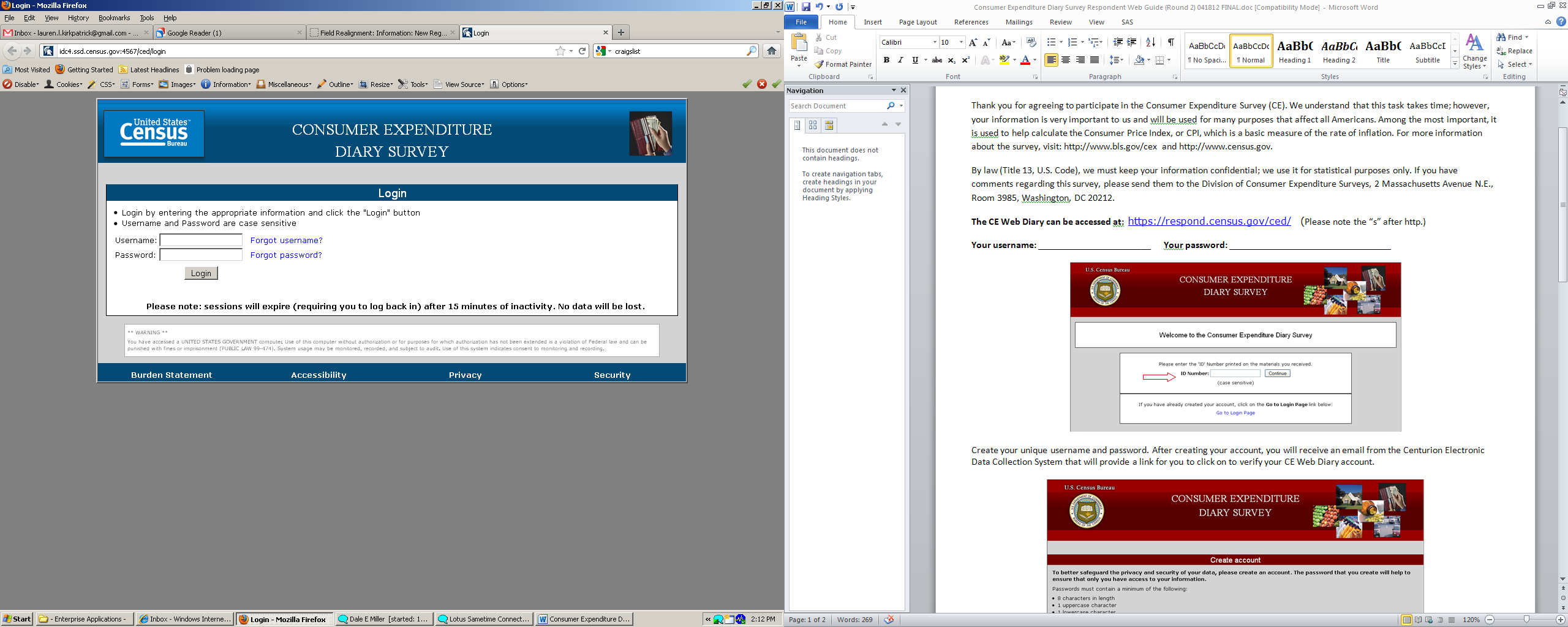Toggle Center alignment
The width and height of the screenshot is (1568, 627).
1066,60
